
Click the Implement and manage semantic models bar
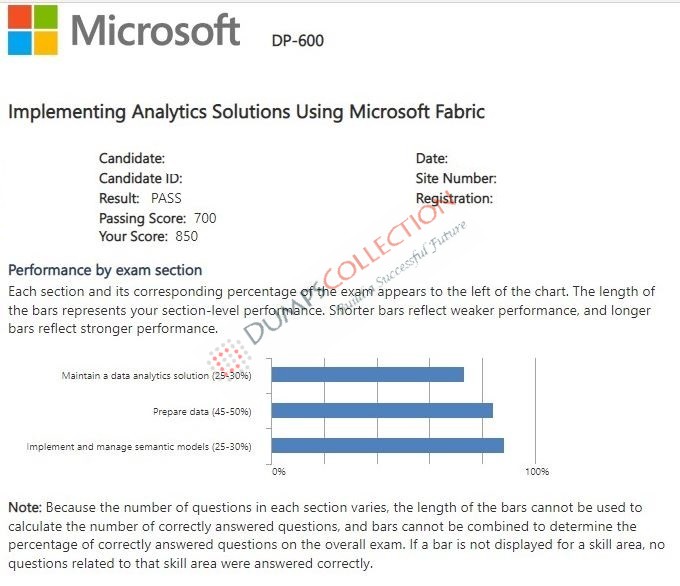(388, 445)
